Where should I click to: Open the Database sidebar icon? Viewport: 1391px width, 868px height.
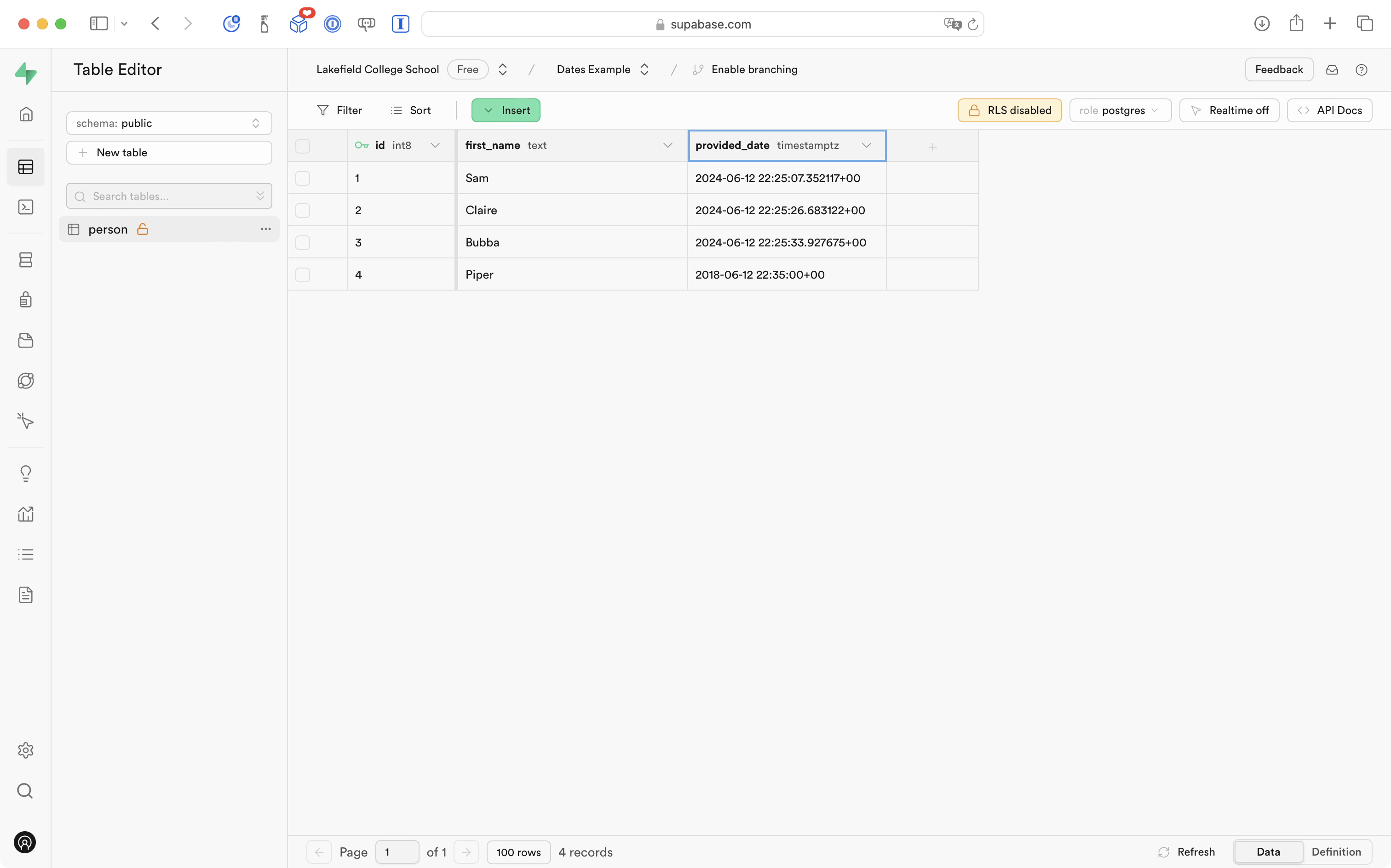26,260
